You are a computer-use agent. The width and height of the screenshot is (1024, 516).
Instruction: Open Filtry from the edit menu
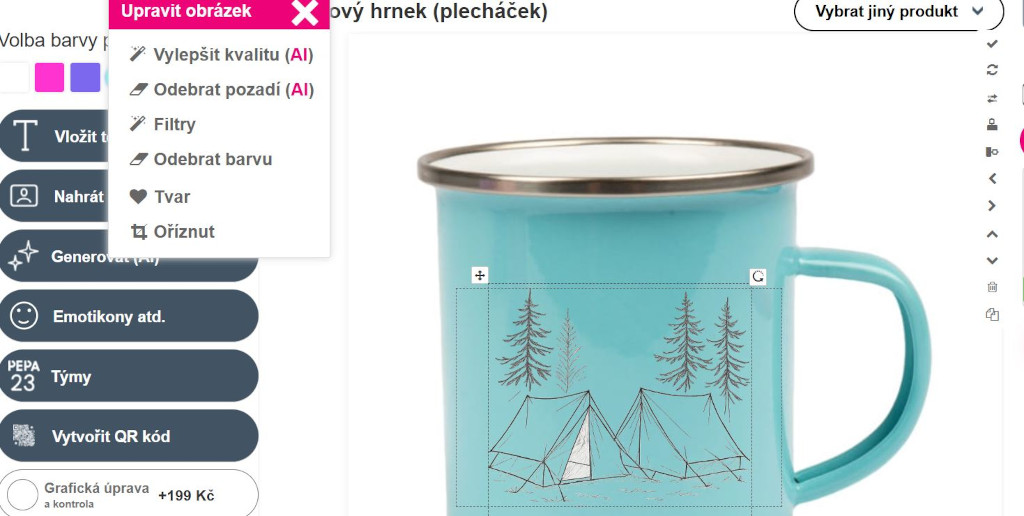pos(163,124)
